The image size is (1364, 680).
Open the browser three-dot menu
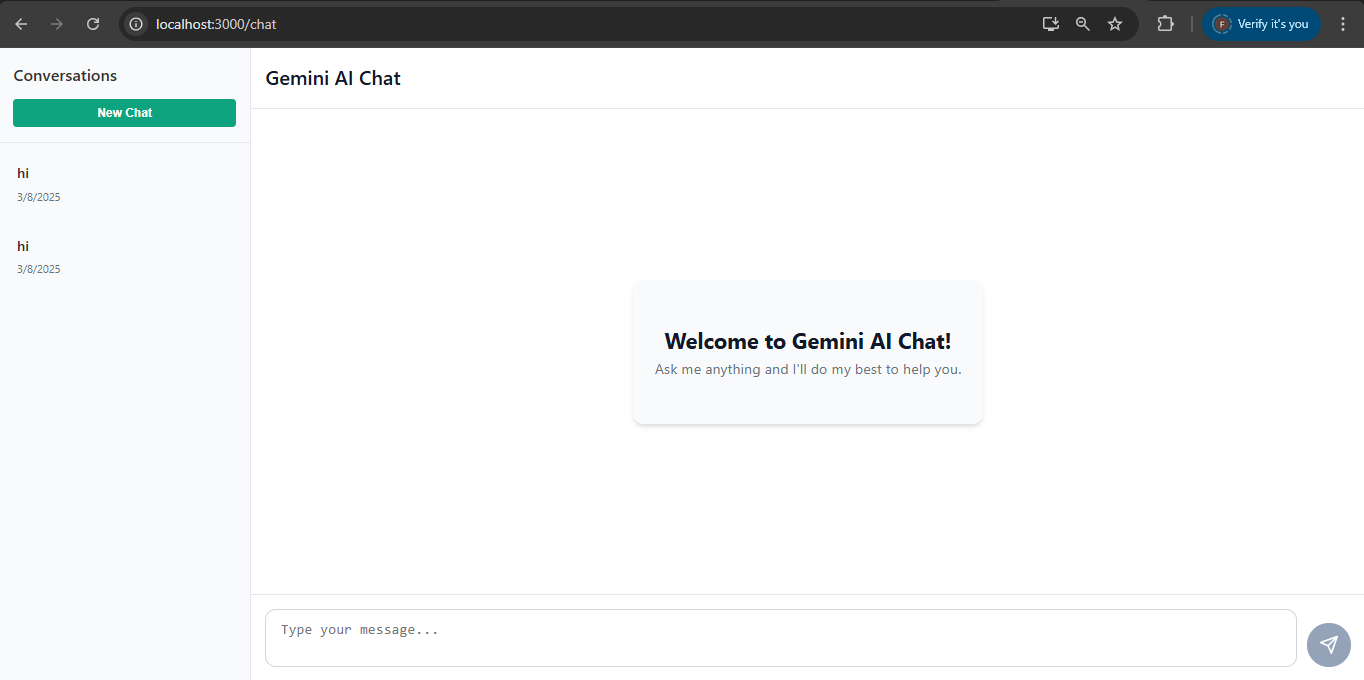coord(1343,23)
